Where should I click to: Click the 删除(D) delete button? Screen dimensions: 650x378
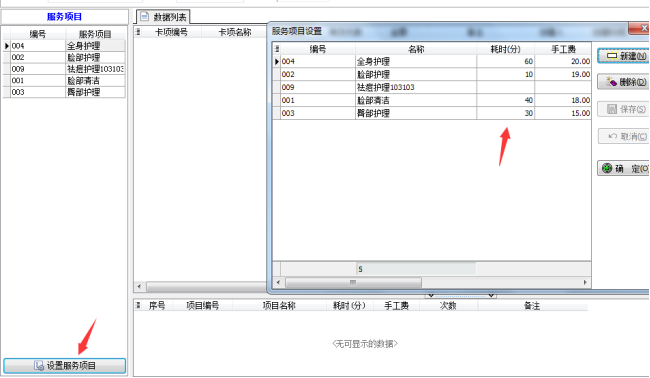(x=623, y=82)
